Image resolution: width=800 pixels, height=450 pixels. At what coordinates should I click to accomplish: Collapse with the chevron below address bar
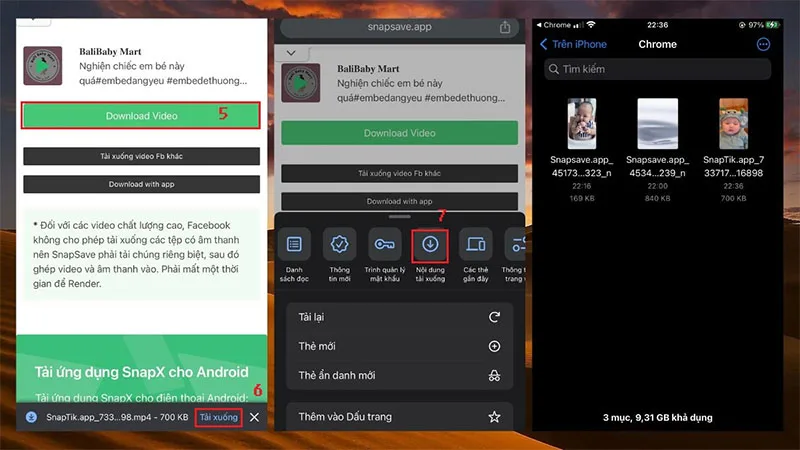pyautogui.click(x=291, y=53)
